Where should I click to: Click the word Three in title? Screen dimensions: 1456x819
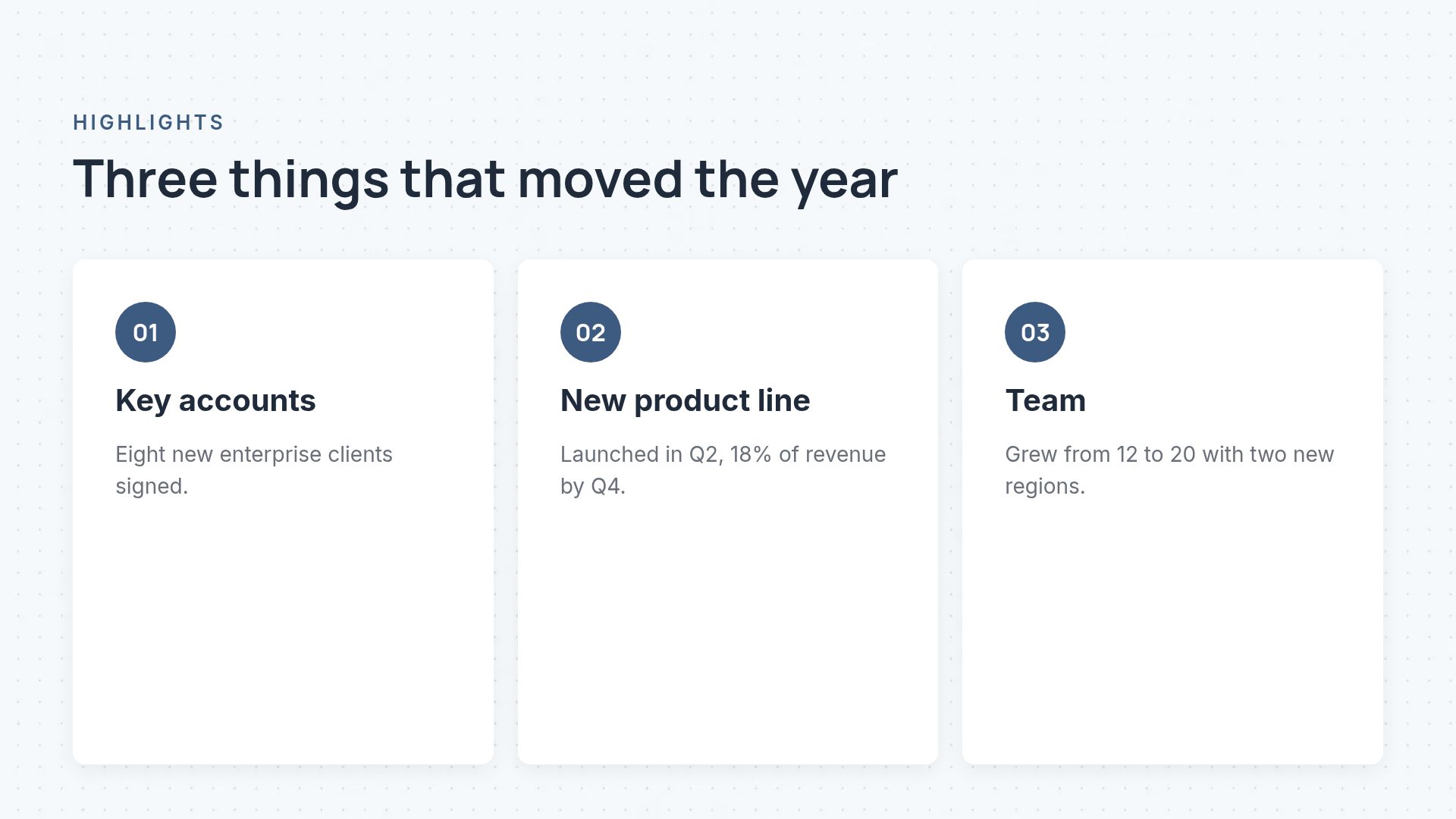pyautogui.click(x=145, y=180)
